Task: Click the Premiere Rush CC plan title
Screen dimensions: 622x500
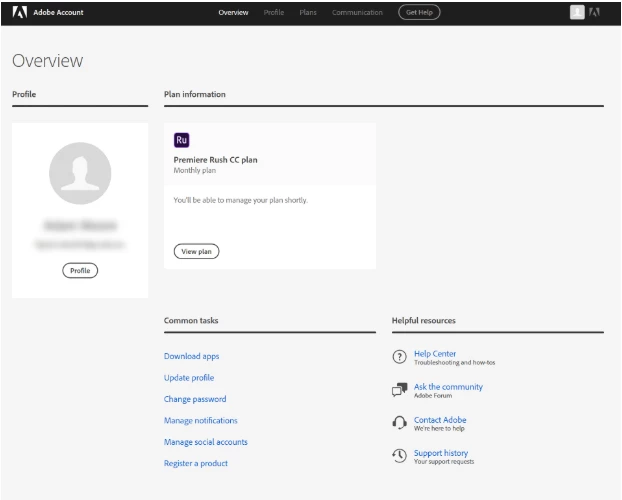Action: coord(215,160)
